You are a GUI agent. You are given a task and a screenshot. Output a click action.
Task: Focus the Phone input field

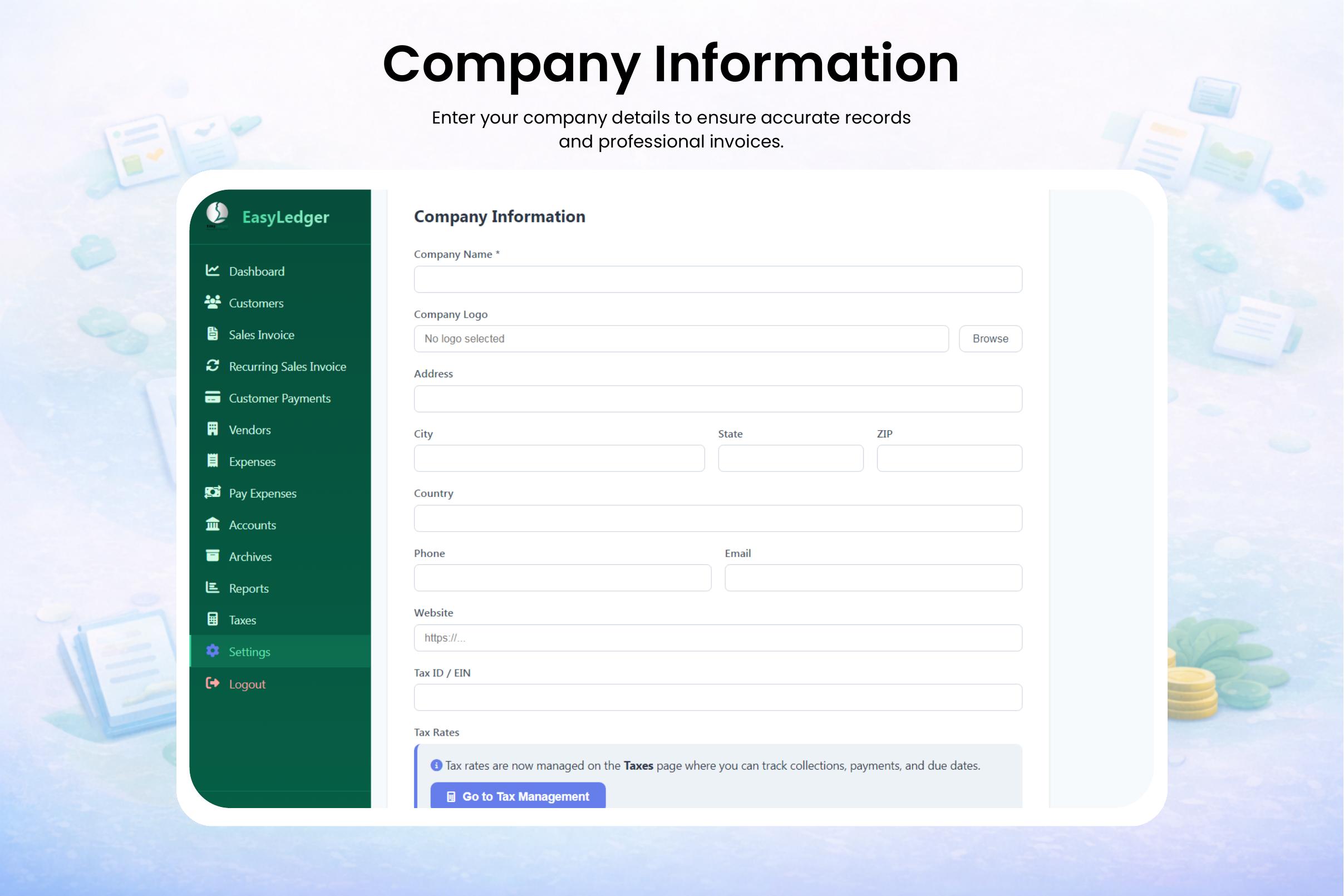[x=562, y=578]
